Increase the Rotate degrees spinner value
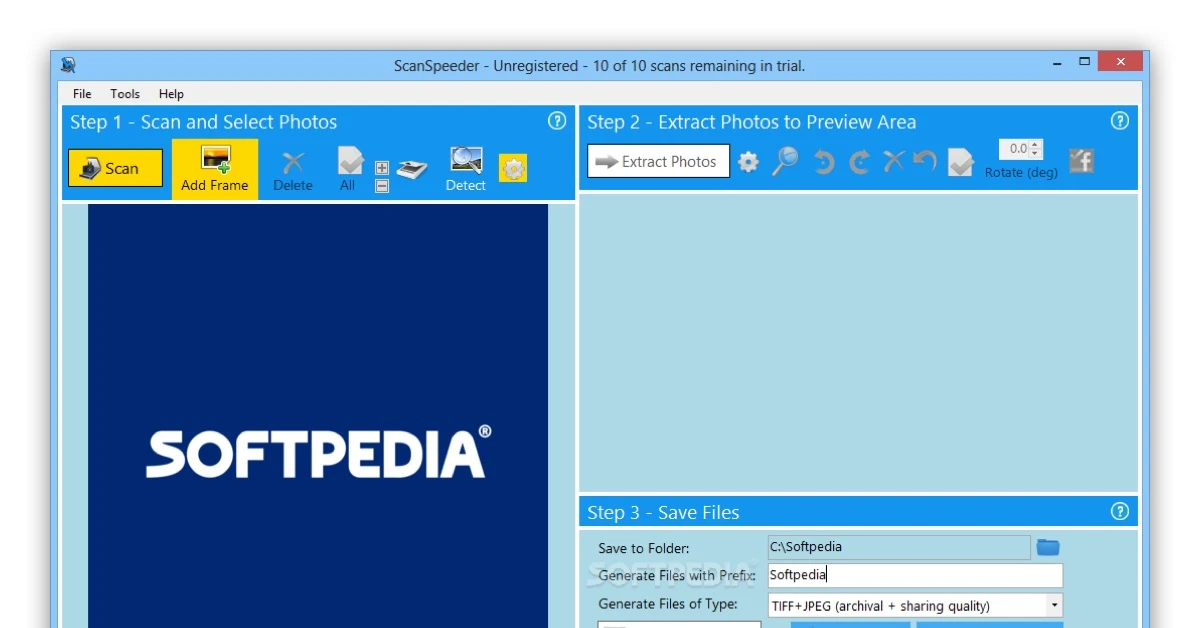The width and height of the screenshot is (1200, 628). [1036, 144]
